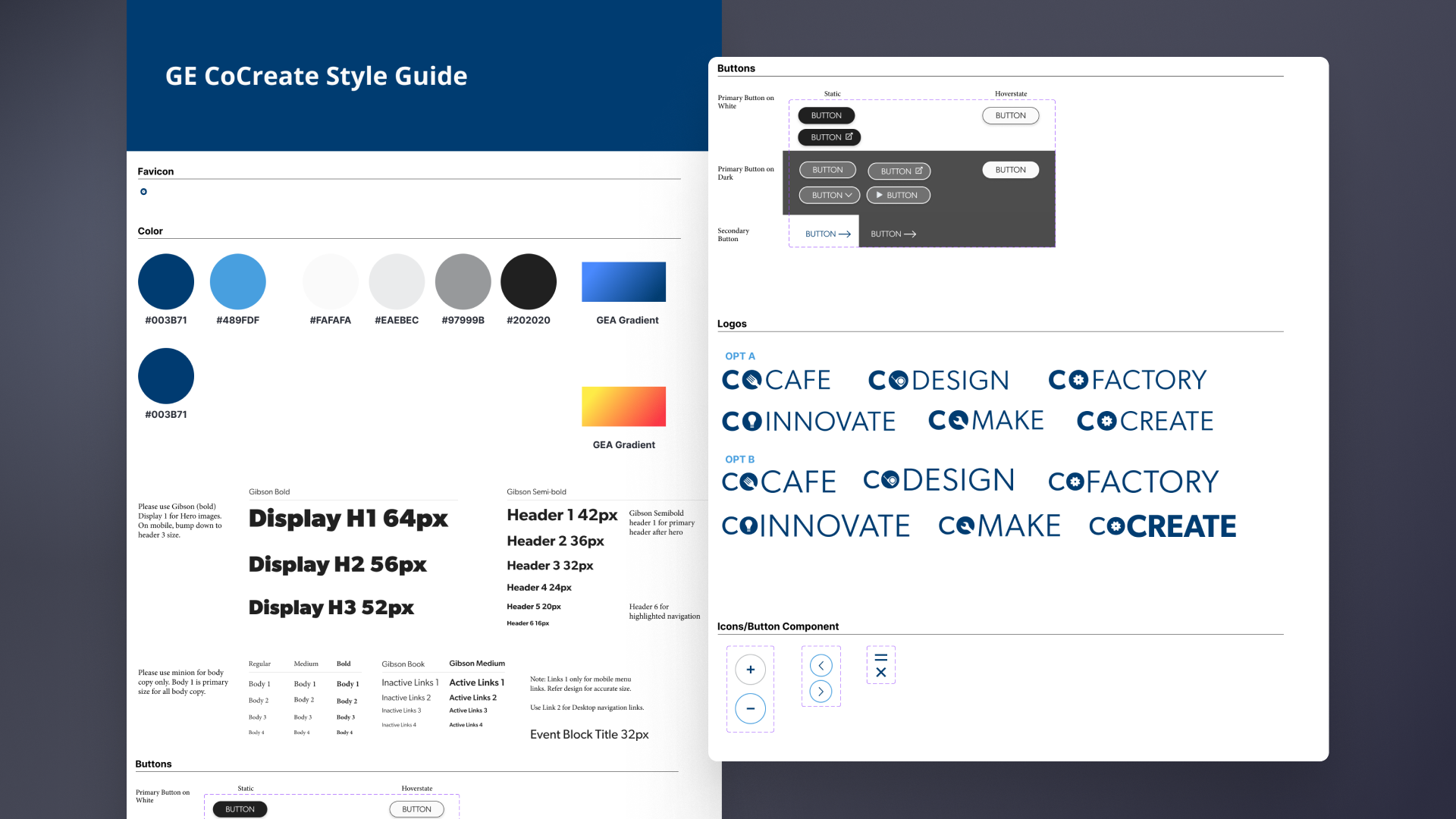Select the #EAEBEC light gray swatch
The image size is (1456, 819).
coord(397,281)
